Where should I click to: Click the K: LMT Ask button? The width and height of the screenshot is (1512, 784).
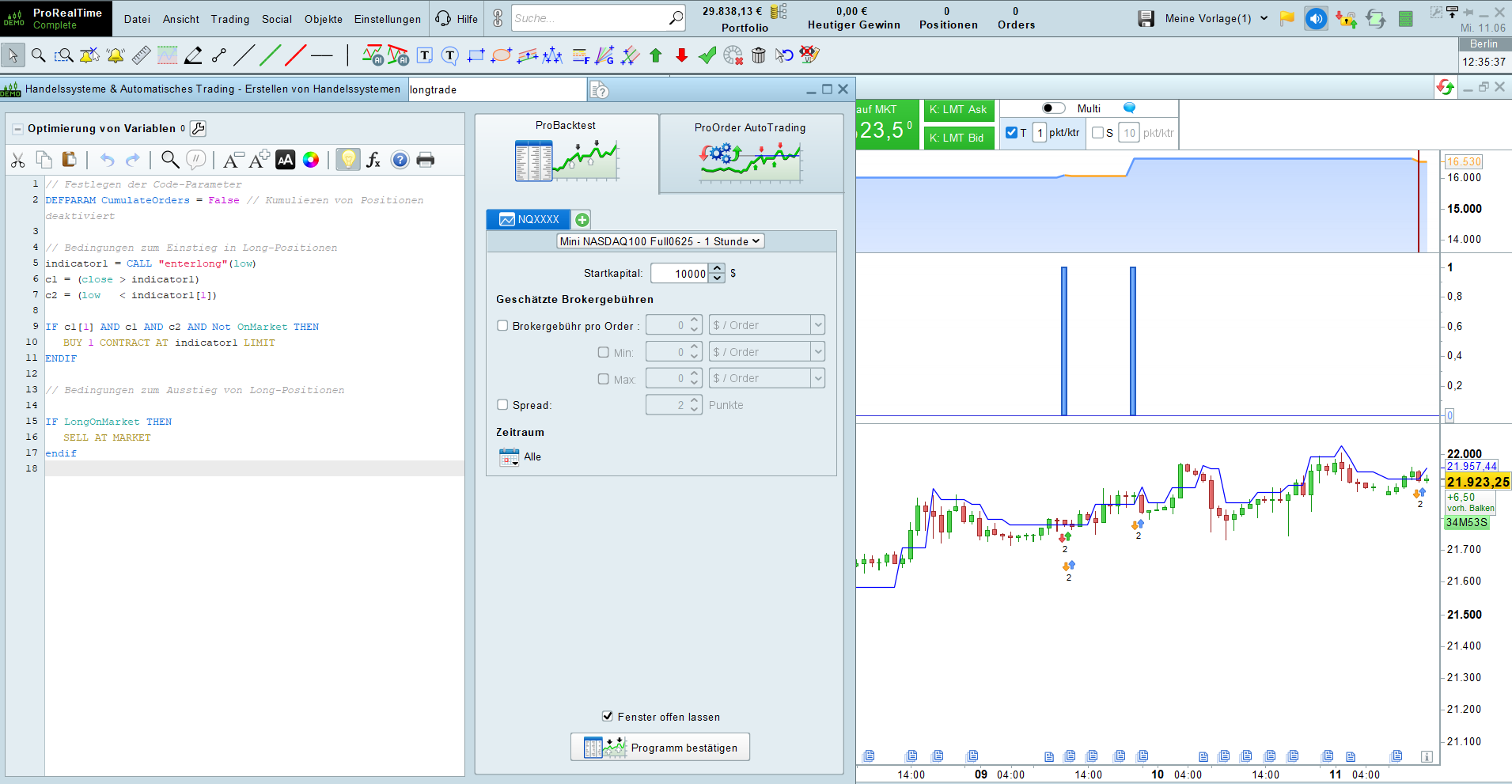(x=958, y=110)
